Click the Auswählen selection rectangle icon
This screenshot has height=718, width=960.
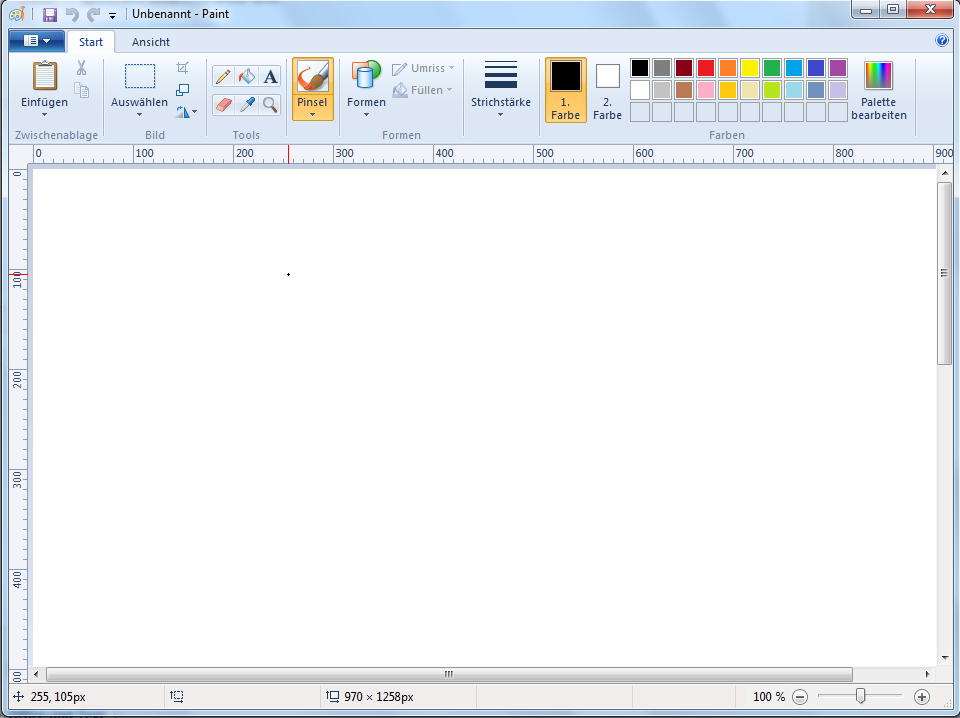(140, 77)
